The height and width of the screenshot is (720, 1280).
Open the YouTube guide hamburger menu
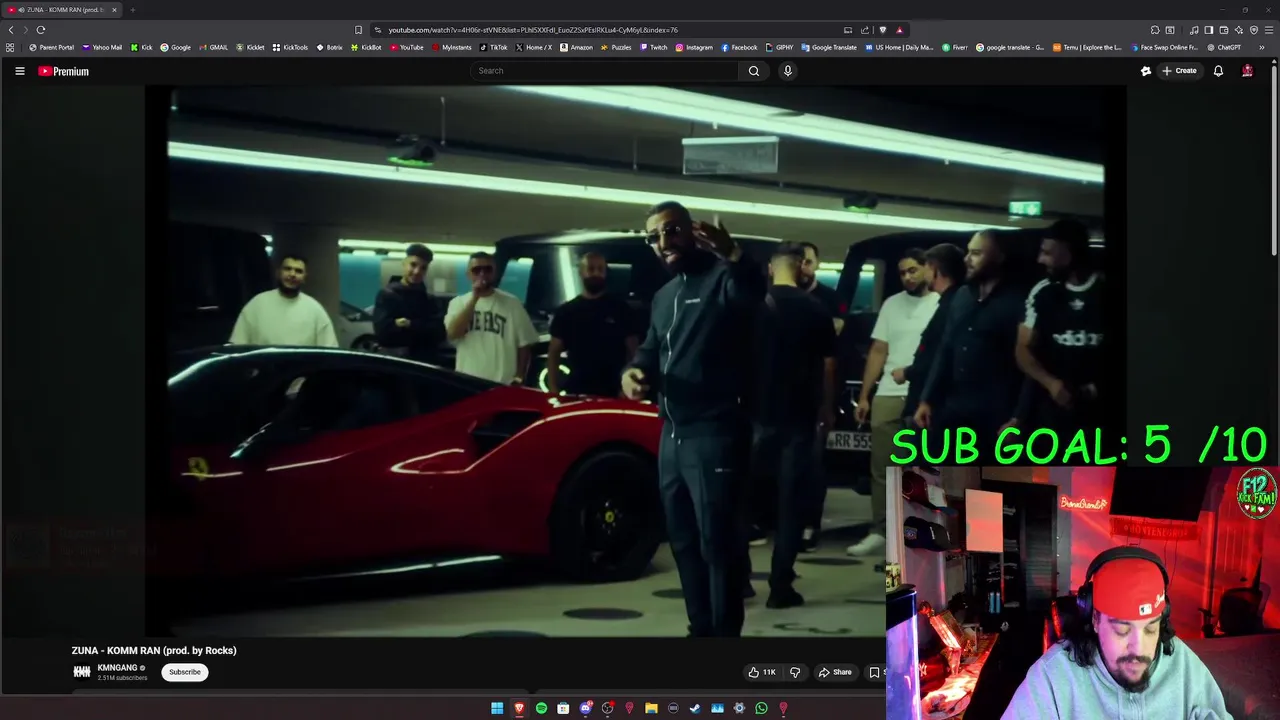19,71
